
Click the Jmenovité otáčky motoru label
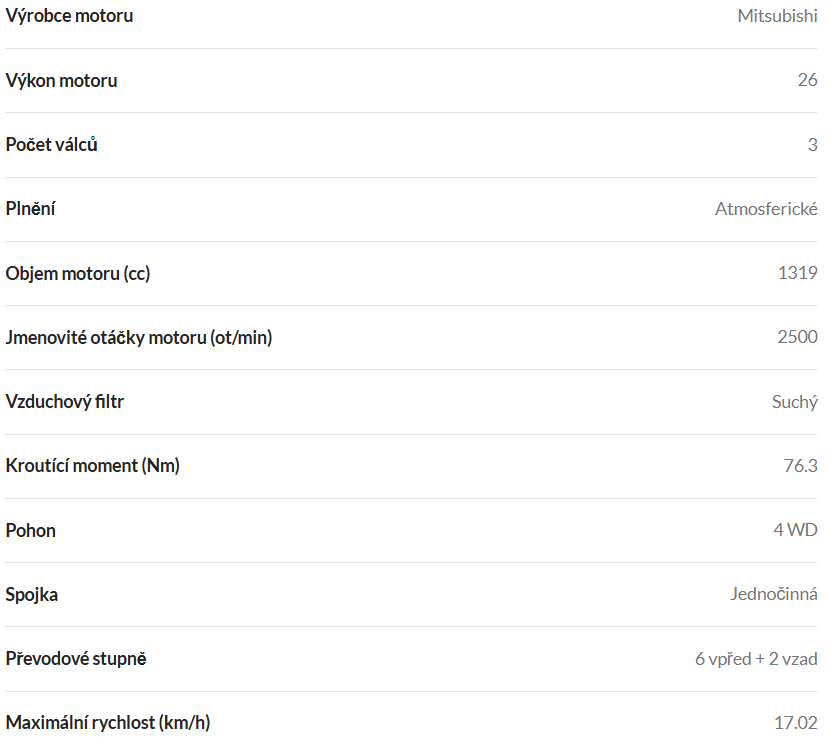139,338
